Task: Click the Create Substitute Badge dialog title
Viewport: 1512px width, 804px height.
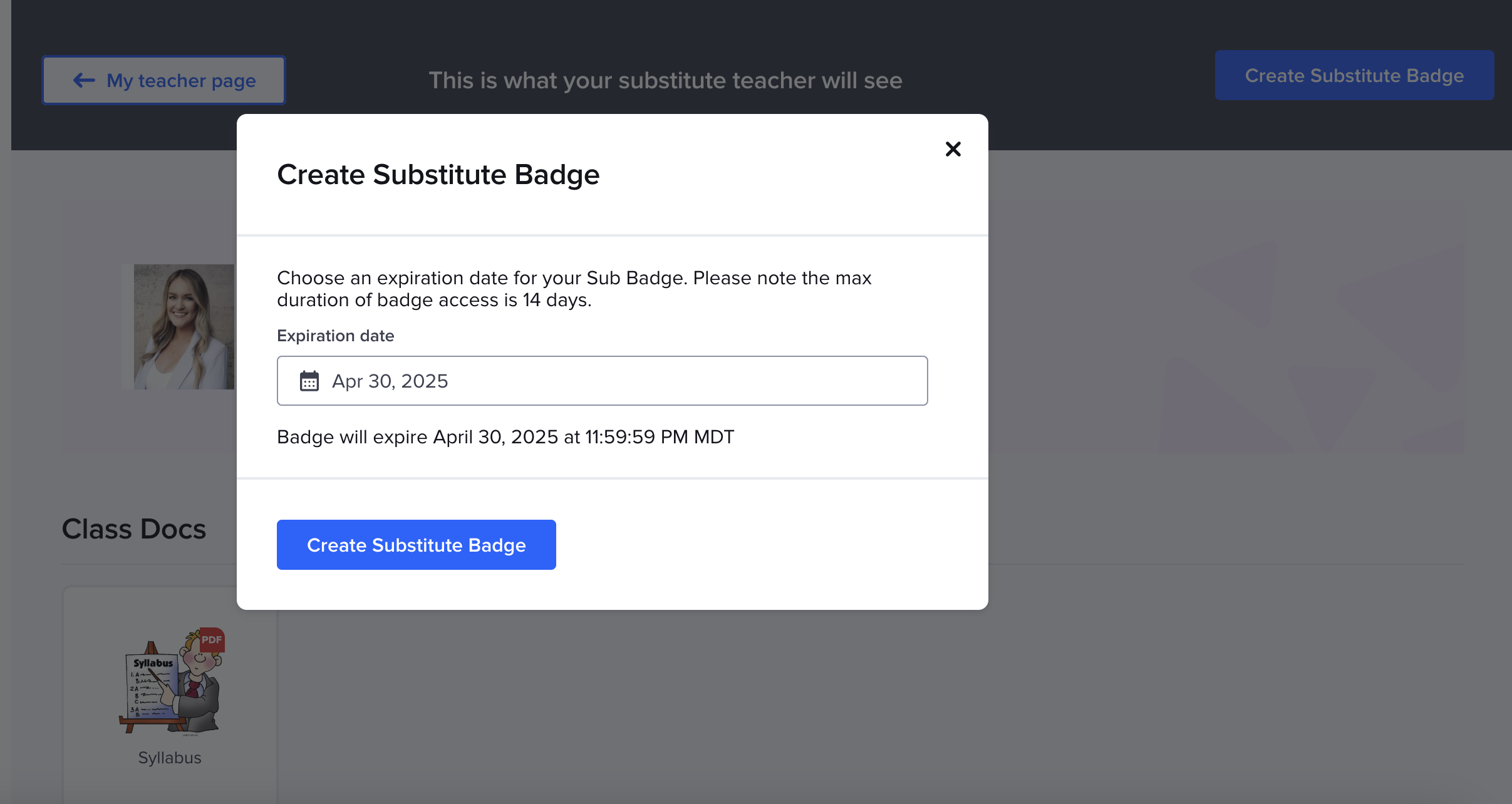Action: click(x=438, y=174)
